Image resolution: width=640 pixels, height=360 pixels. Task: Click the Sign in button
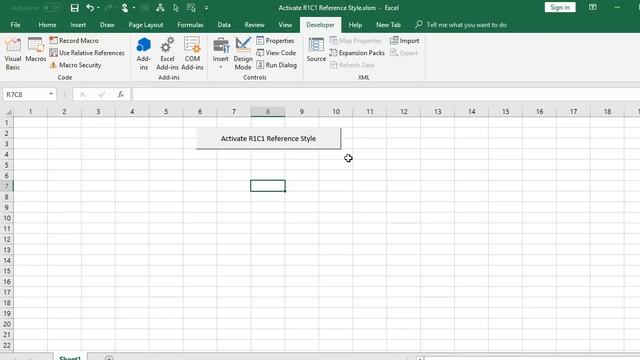pos(560,7)
